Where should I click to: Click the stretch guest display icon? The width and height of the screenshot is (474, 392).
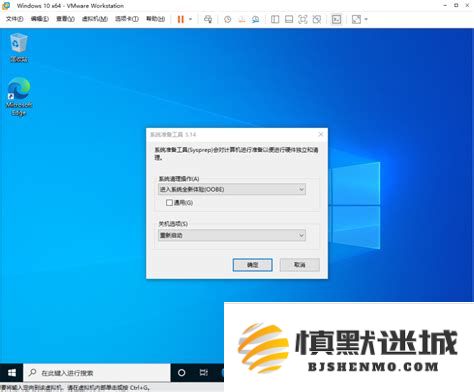pos(356,19)
